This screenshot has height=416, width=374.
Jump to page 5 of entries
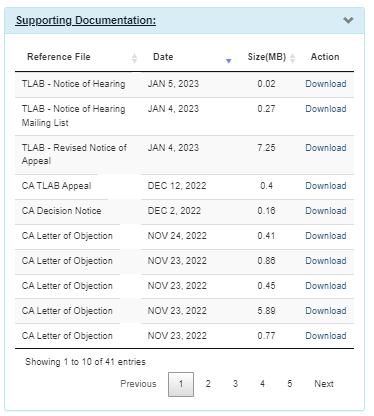tap(290, 384)
